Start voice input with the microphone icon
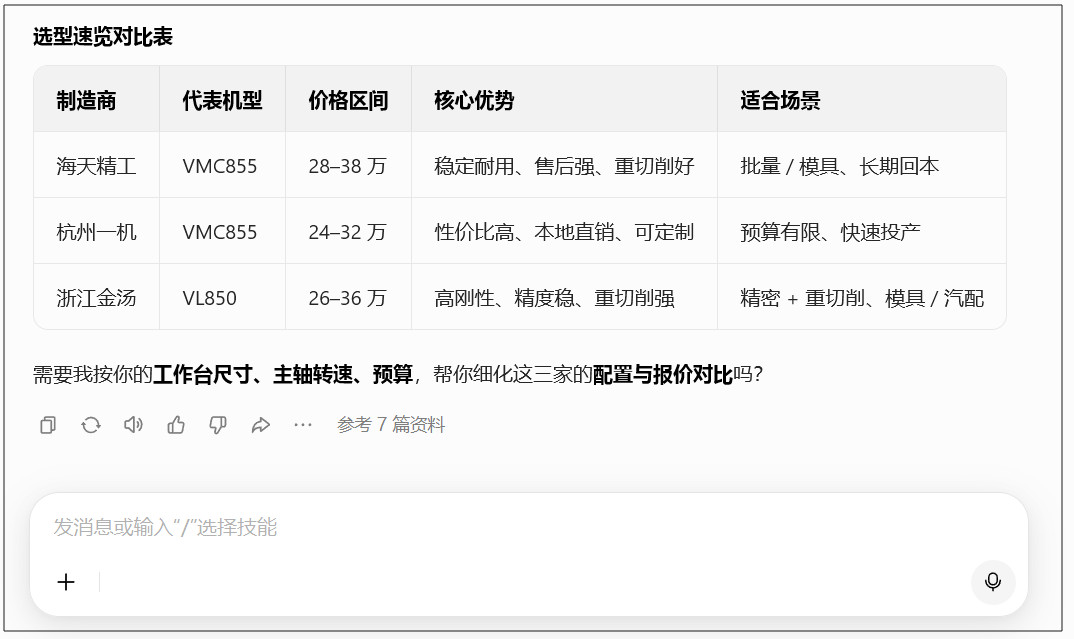This screenshot has width=1074, height=639. click(x=992, y=582)
